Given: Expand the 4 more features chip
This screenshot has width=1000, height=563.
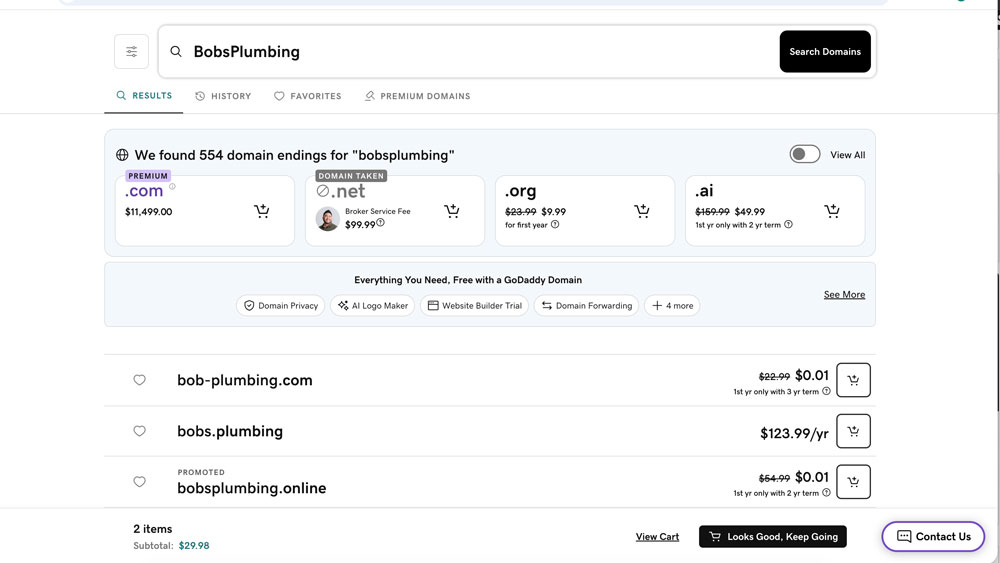Looking at the screenshot, I should point(672,305).
